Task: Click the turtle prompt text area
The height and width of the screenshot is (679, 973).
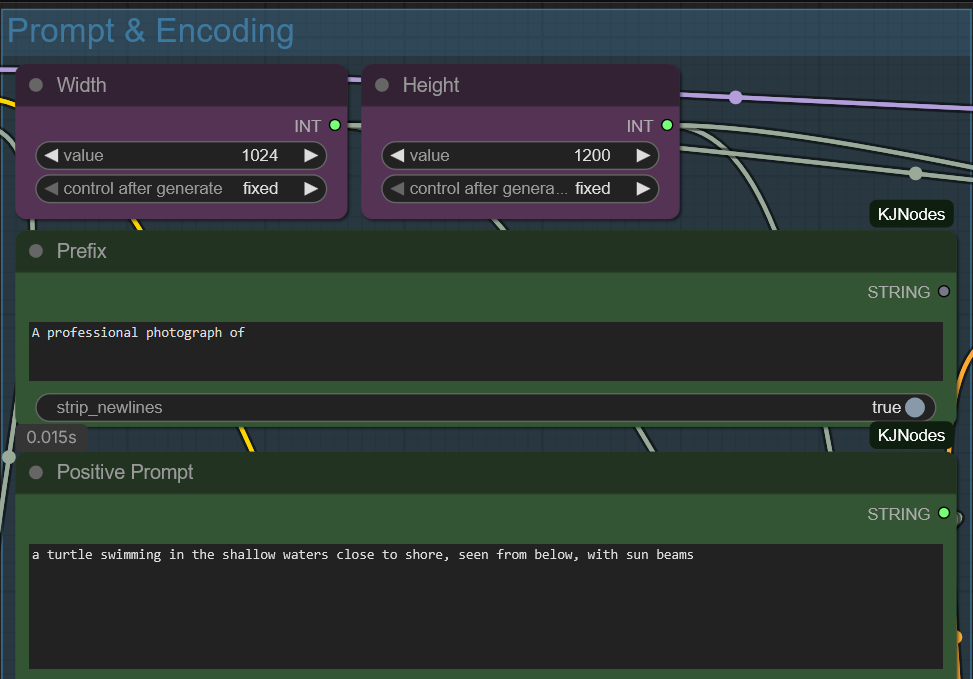Action: [485, 606]
